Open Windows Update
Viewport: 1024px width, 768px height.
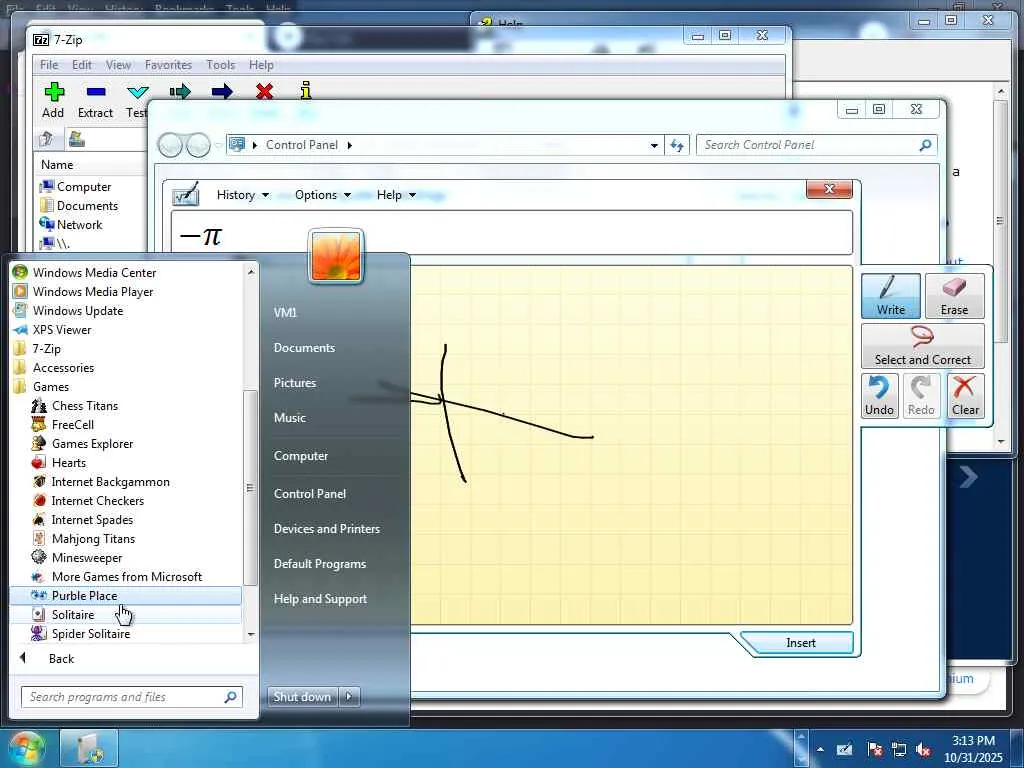pos(78,310)
